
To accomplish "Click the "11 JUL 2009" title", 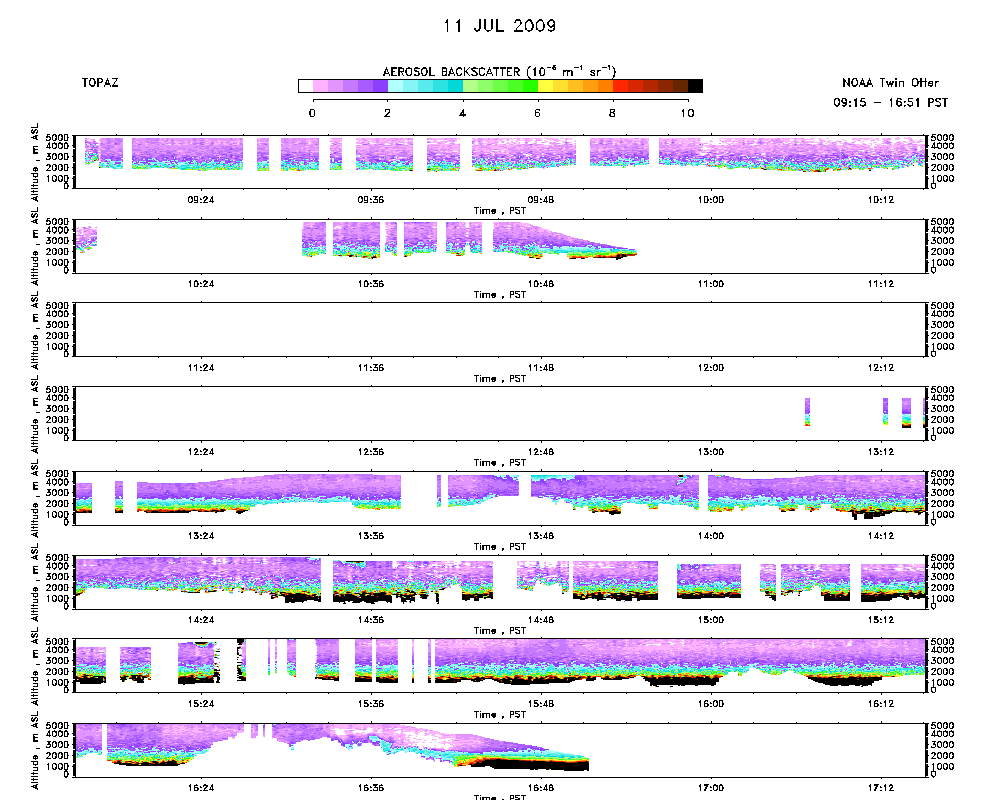I will tap(499, 26).
